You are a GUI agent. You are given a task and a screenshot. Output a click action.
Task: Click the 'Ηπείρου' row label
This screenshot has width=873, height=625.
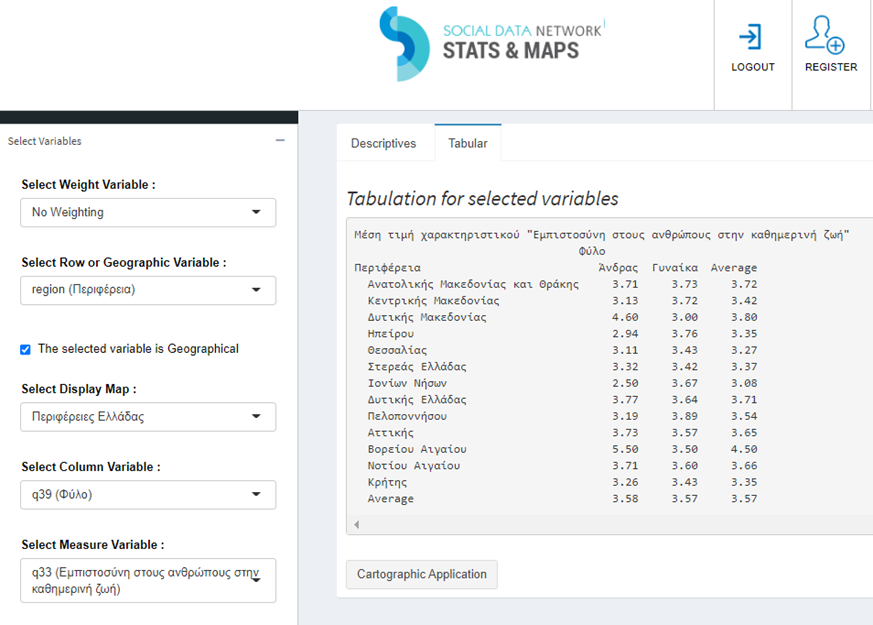[390, 334]
